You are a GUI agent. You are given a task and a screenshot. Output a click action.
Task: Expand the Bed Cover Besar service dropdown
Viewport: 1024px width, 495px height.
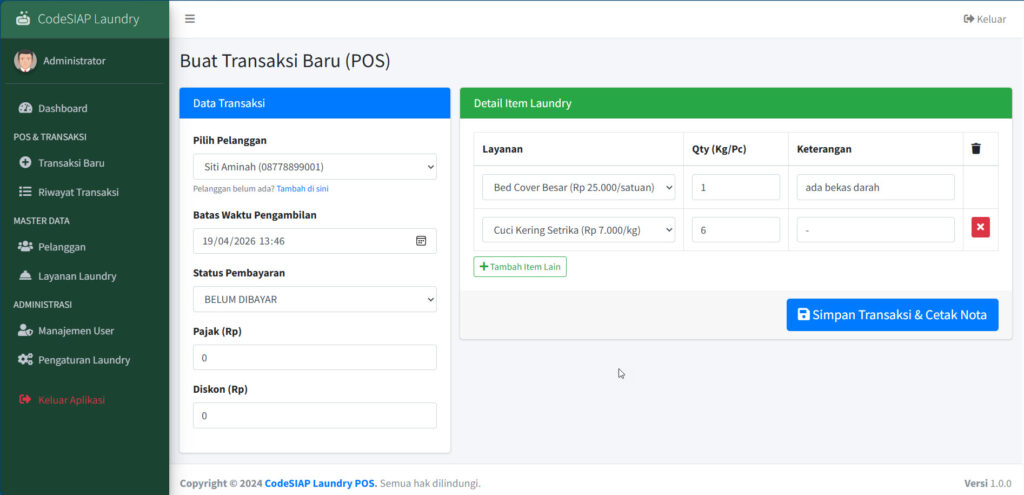tap(578, 187)
